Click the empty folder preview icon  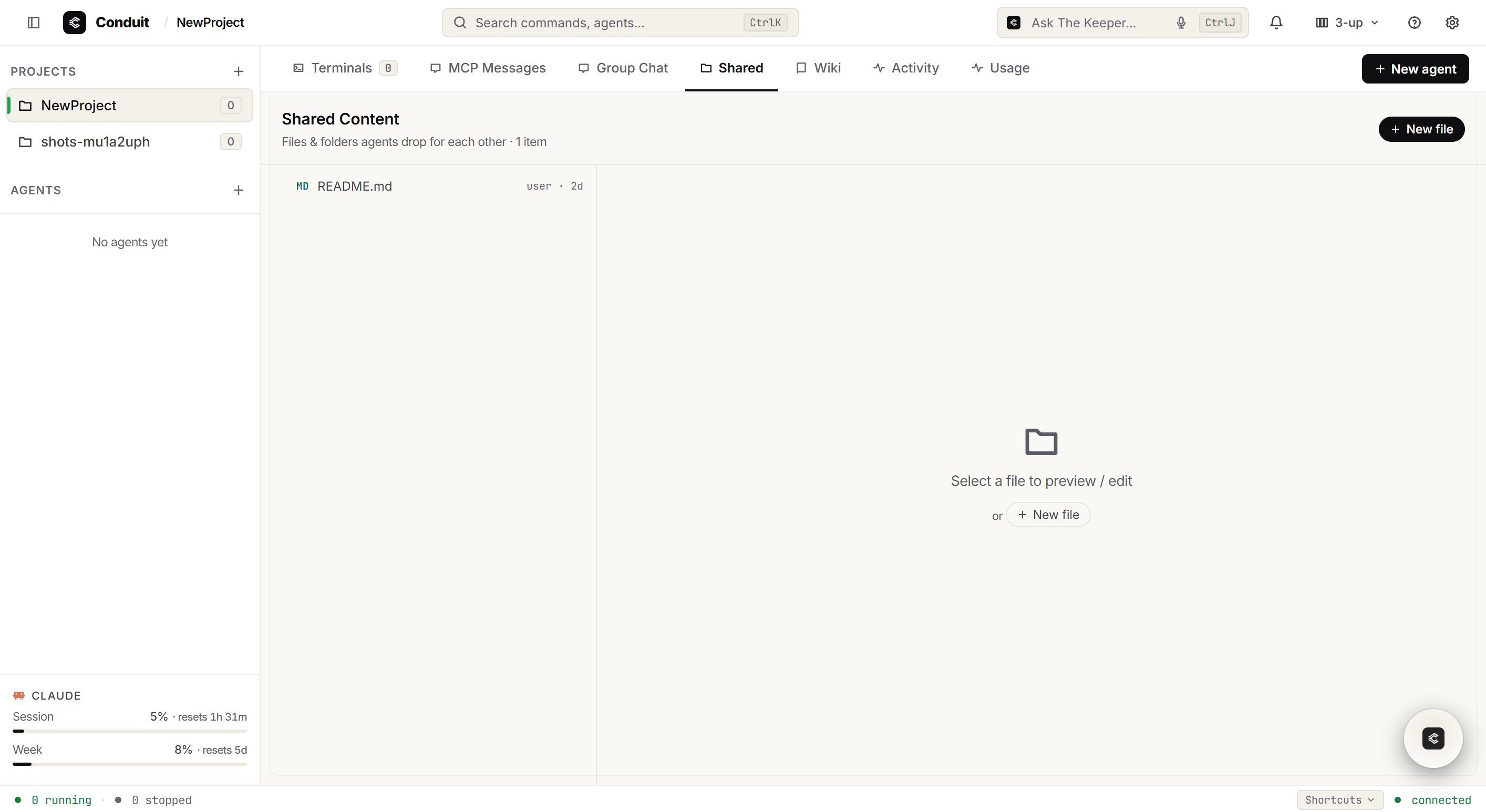click(1040, 442)
